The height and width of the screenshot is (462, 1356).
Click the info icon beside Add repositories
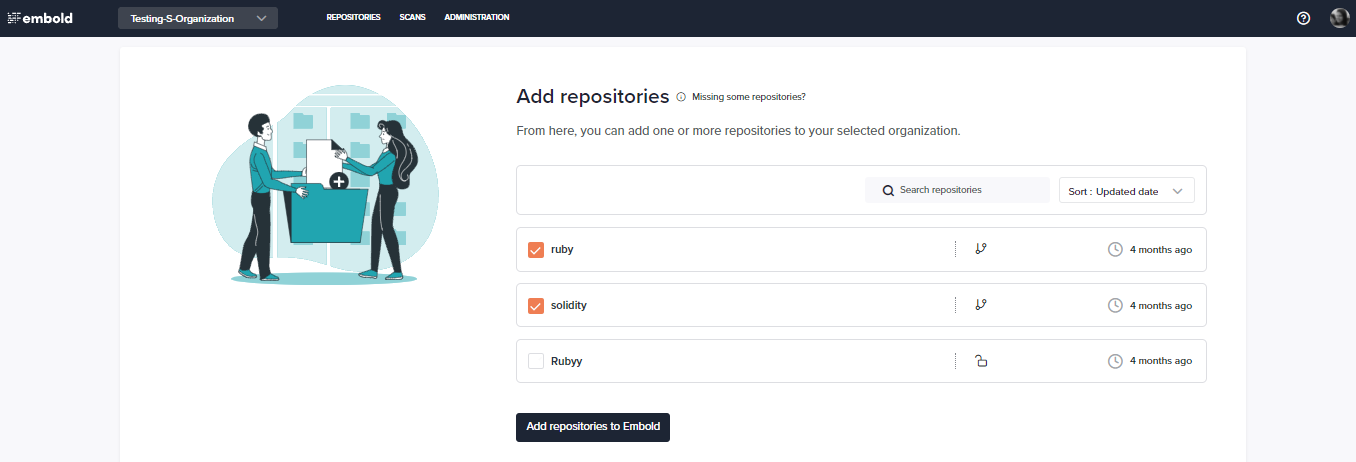pyautogui.click(x=681, y=97)
